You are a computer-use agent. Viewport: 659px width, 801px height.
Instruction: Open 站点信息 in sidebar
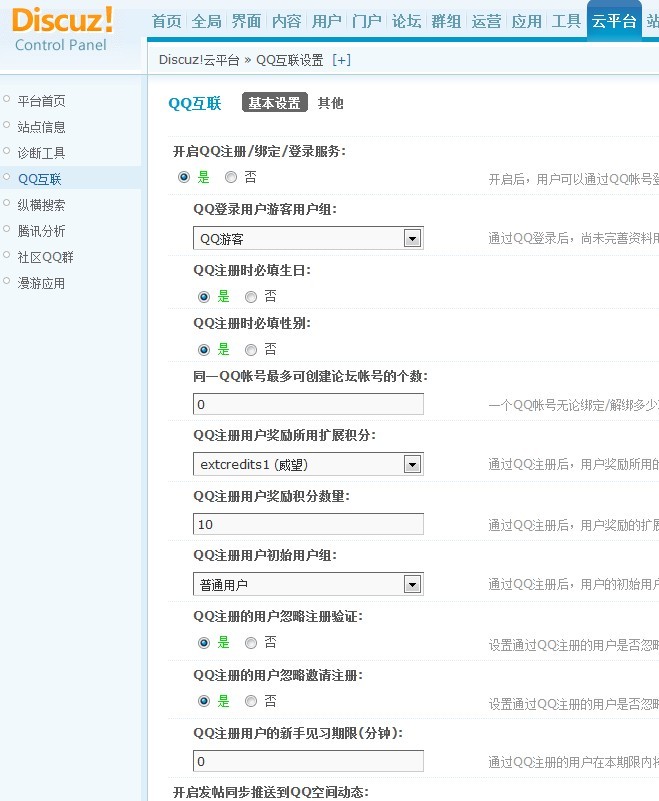coord(41,127)
